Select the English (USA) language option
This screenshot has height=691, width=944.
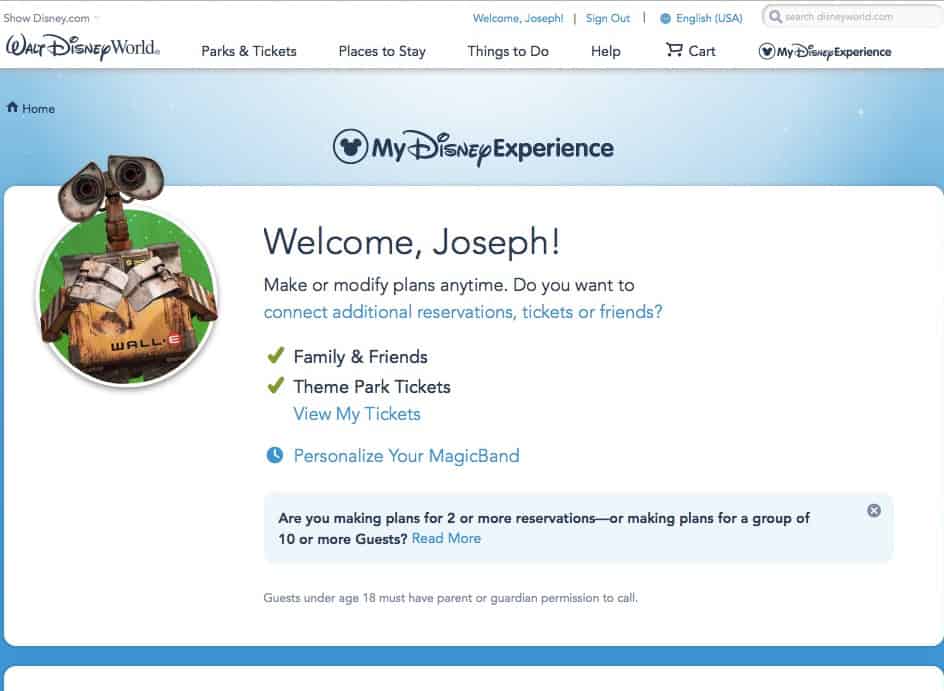(x=709, y=18)
